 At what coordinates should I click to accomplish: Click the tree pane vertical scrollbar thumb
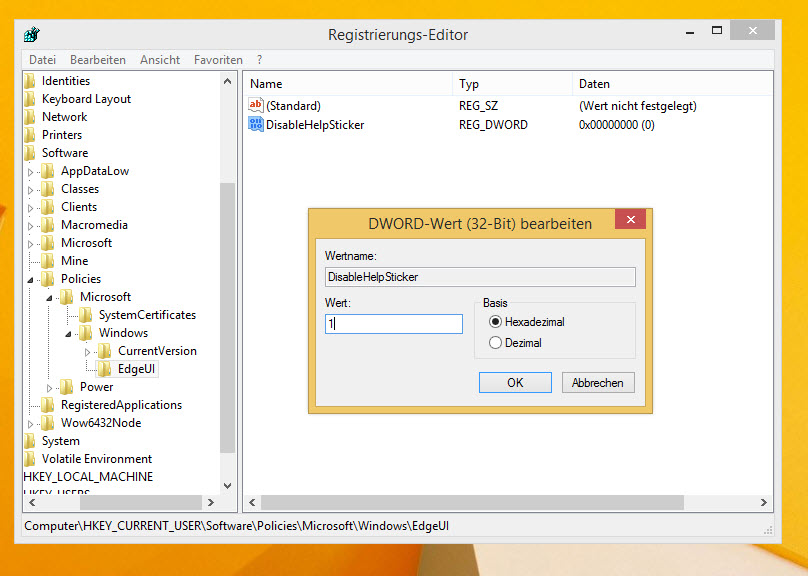(227, 317)
